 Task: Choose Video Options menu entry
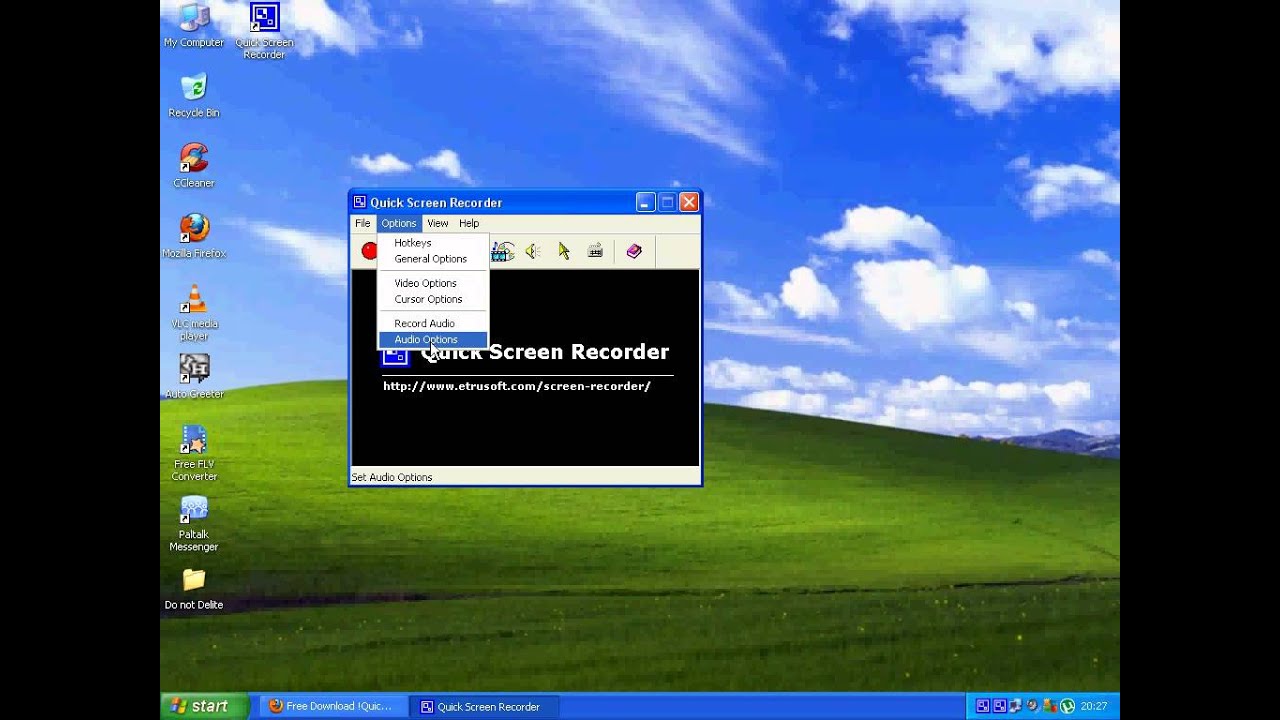tap(432, 283)
